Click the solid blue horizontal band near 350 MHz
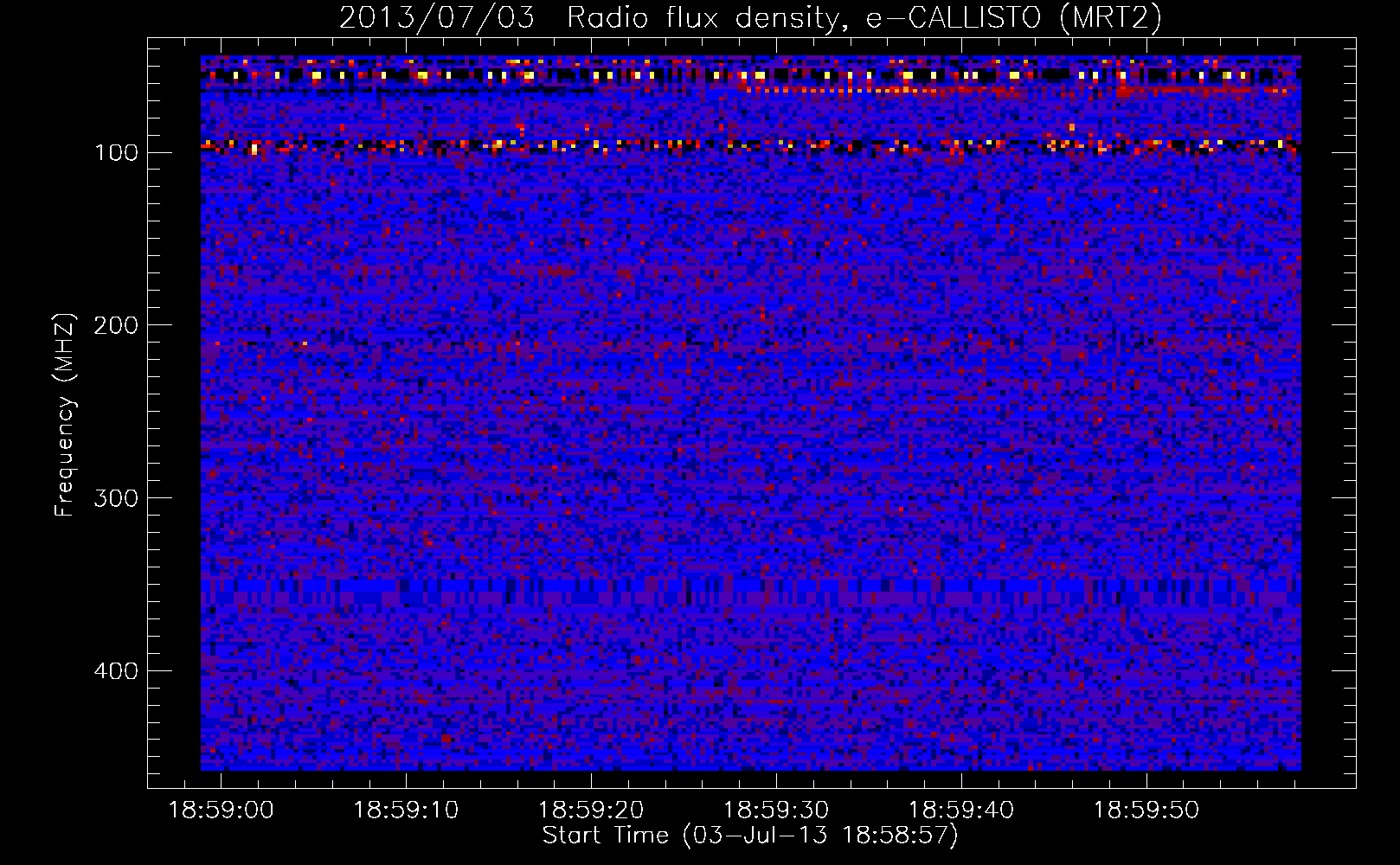This screenshot has height=865, width=1400. pos(750,592)
